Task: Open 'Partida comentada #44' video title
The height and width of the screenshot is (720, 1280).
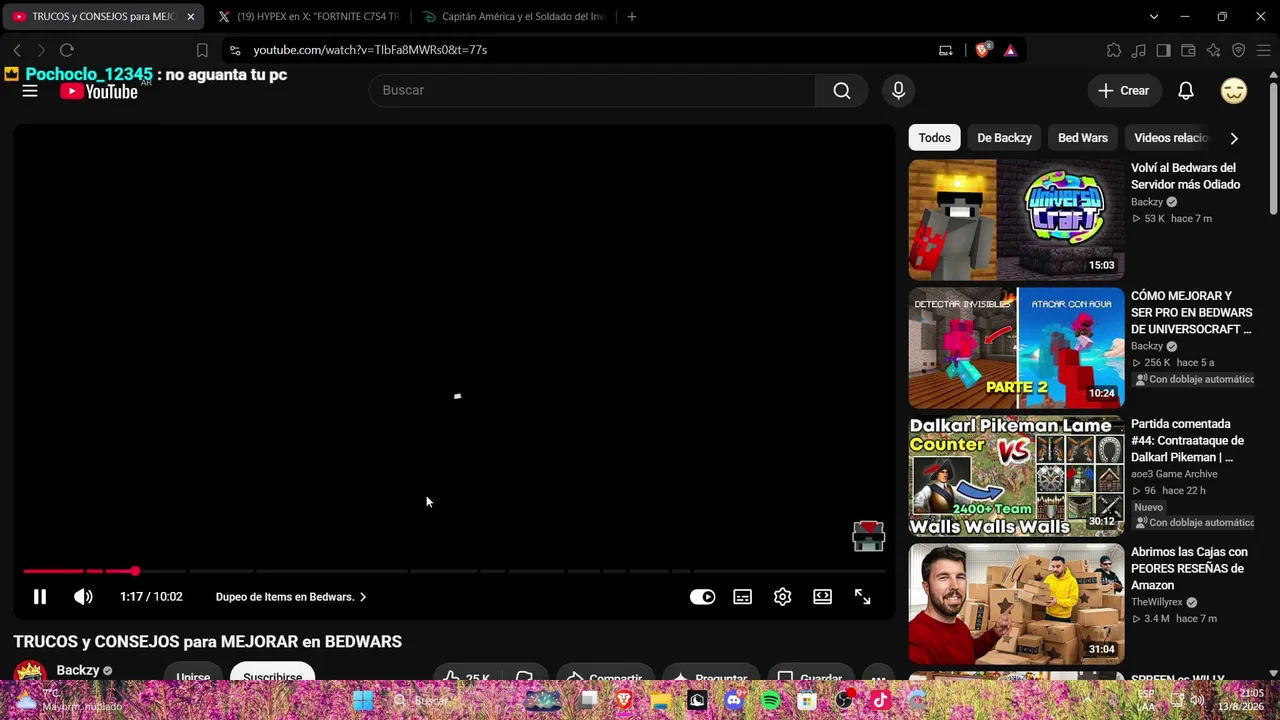Action: 1187,440
